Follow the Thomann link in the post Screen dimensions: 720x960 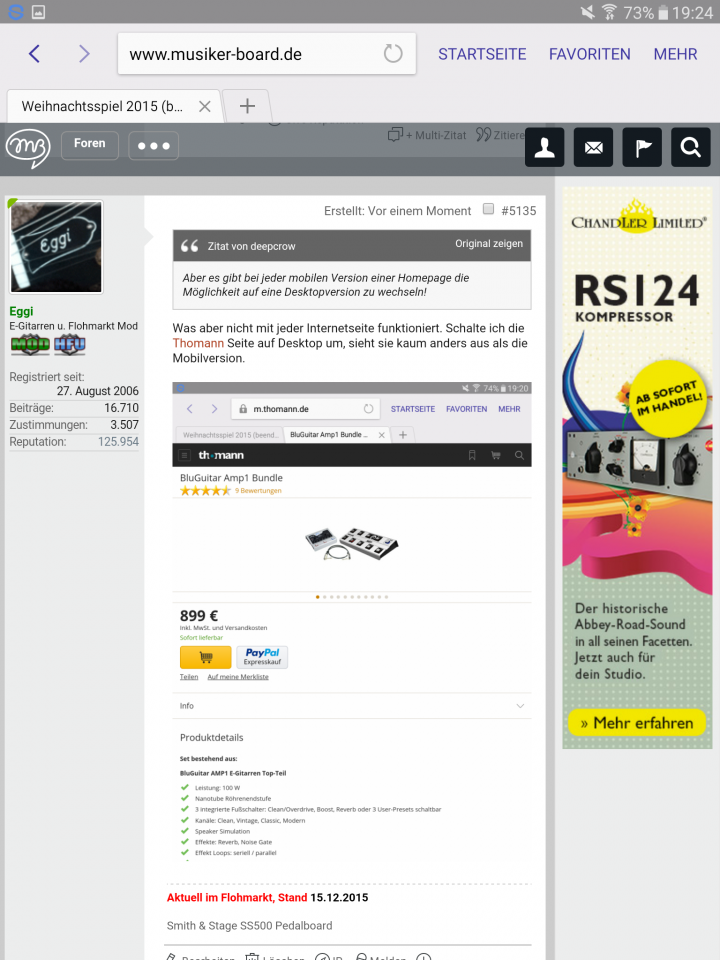[x=198, y=343]
